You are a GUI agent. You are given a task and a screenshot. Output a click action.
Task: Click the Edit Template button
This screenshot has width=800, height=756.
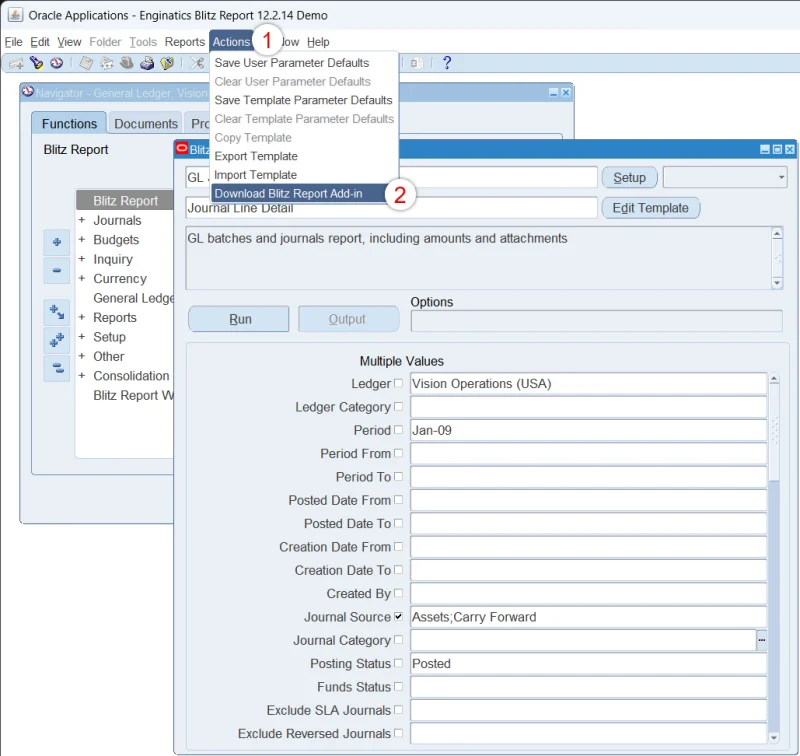[651, 208]
